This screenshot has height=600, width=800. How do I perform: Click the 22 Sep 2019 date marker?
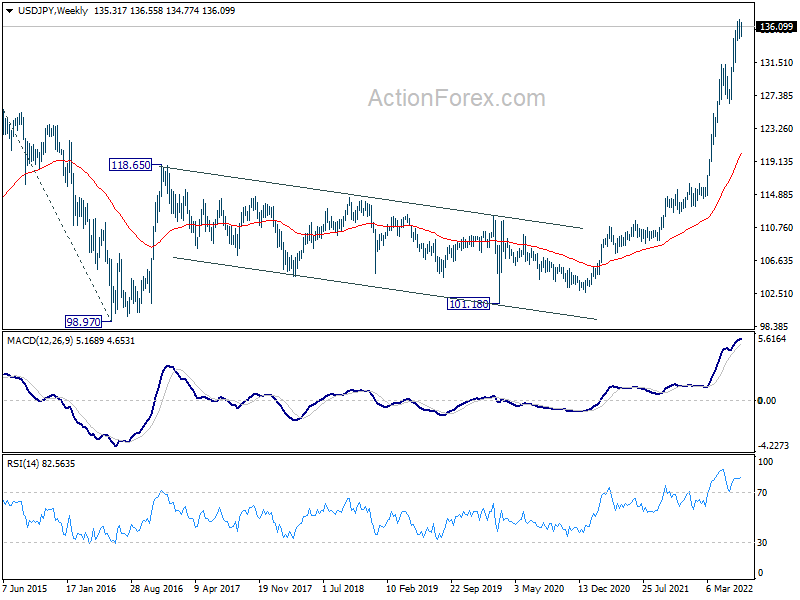(476, 588)
